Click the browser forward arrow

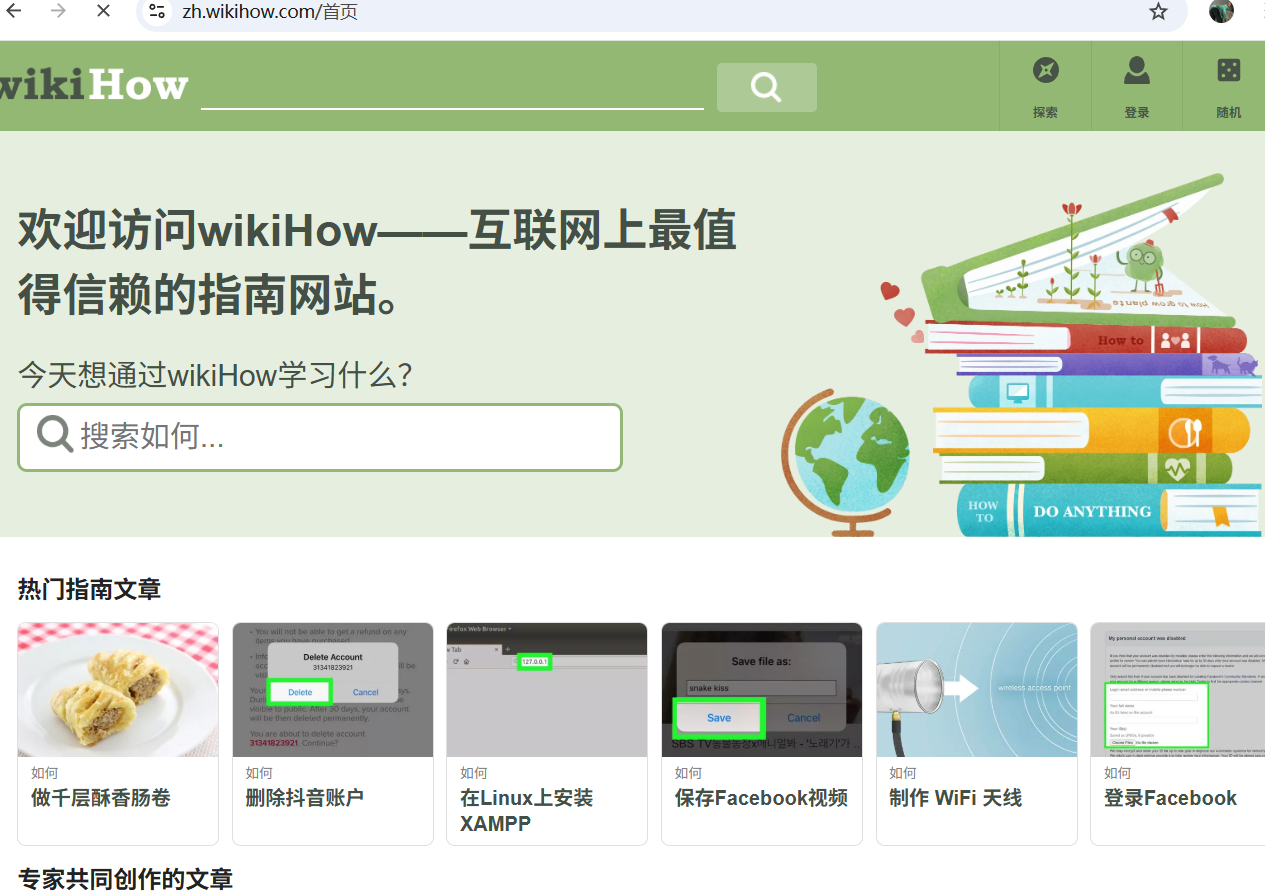click(58, 11)
